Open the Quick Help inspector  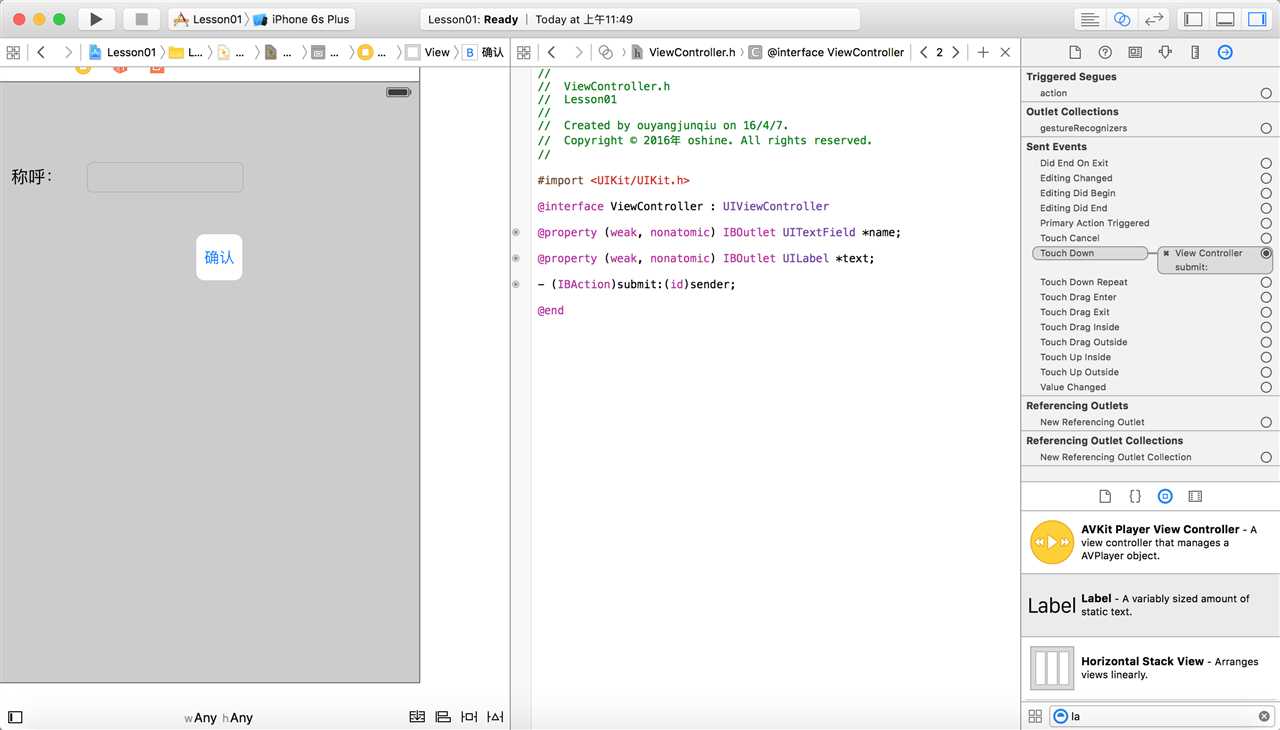1105,52
